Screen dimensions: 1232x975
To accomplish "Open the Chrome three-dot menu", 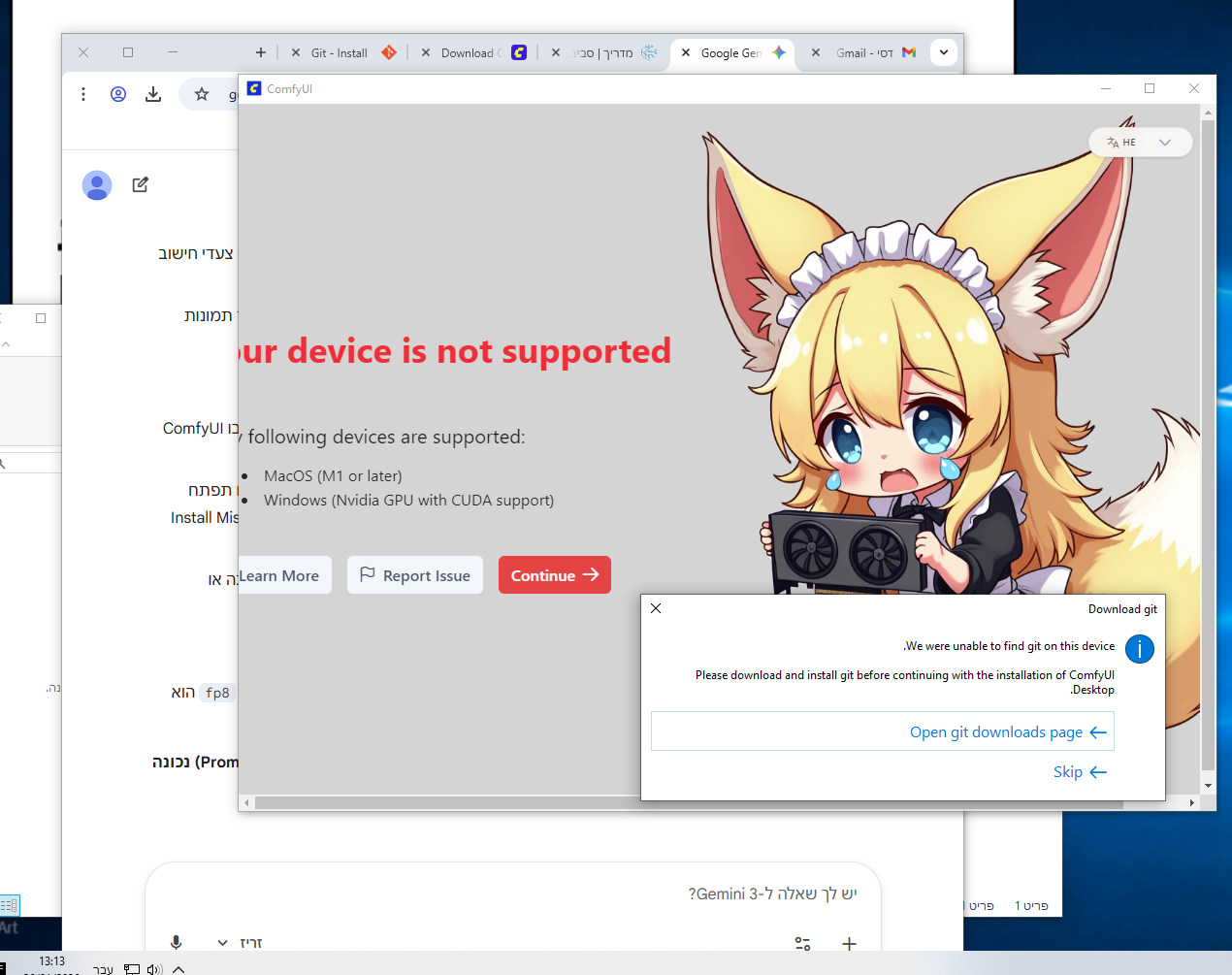I will tap(83, 94).
